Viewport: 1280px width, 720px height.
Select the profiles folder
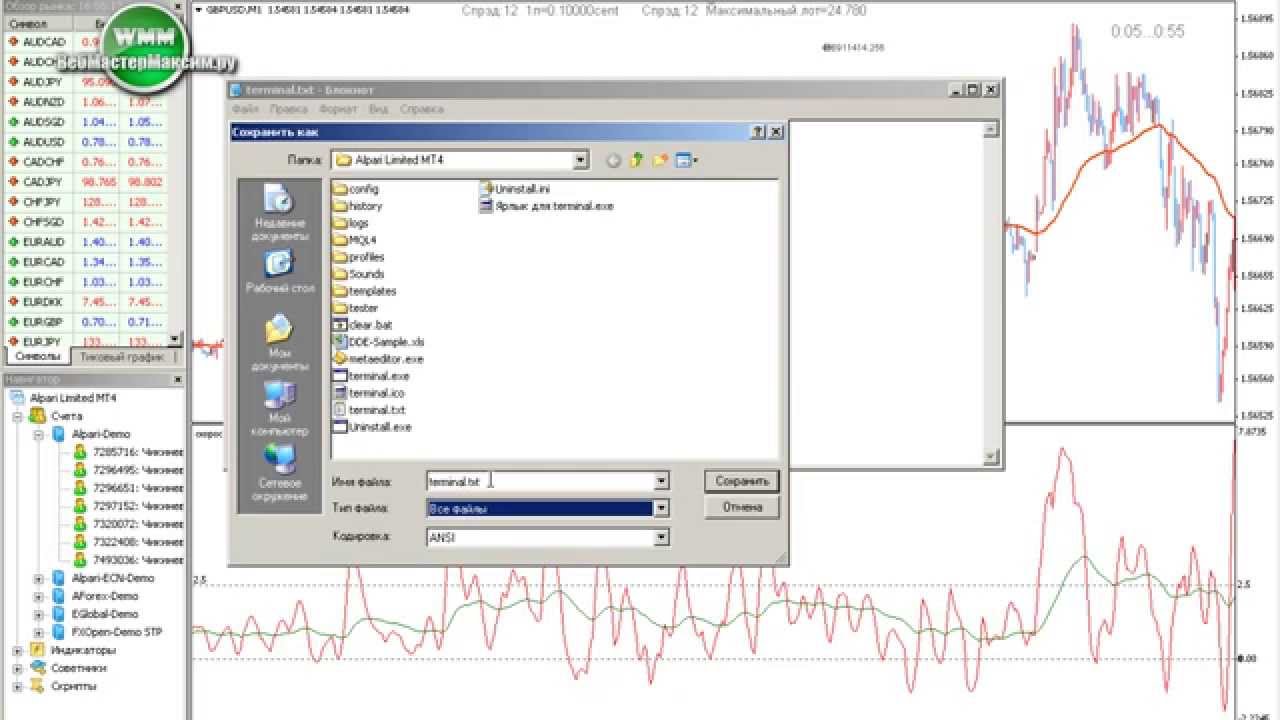(358, 257)
